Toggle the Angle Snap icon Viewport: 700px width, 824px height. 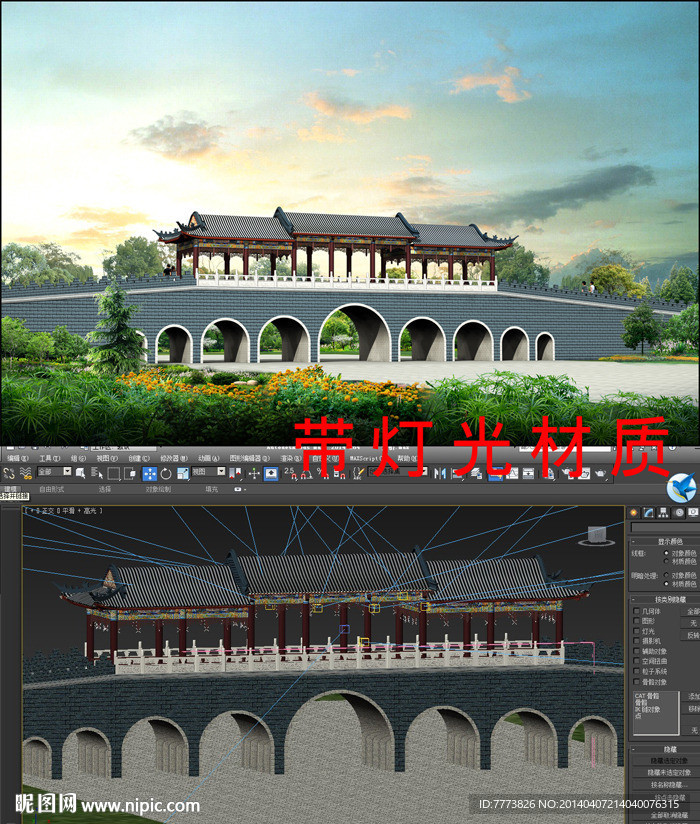[x=306, y=473]
